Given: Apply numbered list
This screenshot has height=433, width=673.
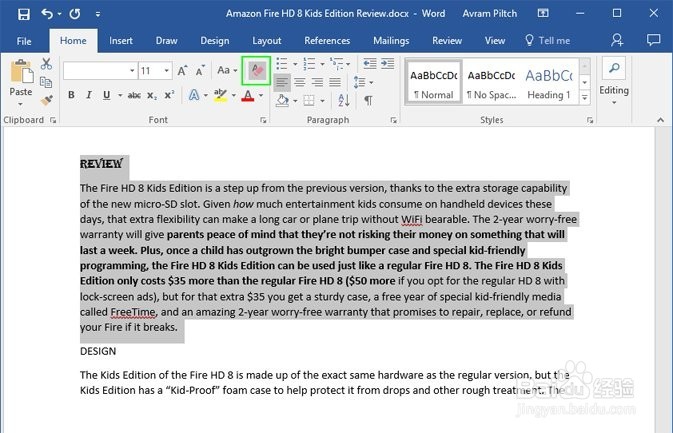Looking at the screenshot, I should (x=309, y=64).
